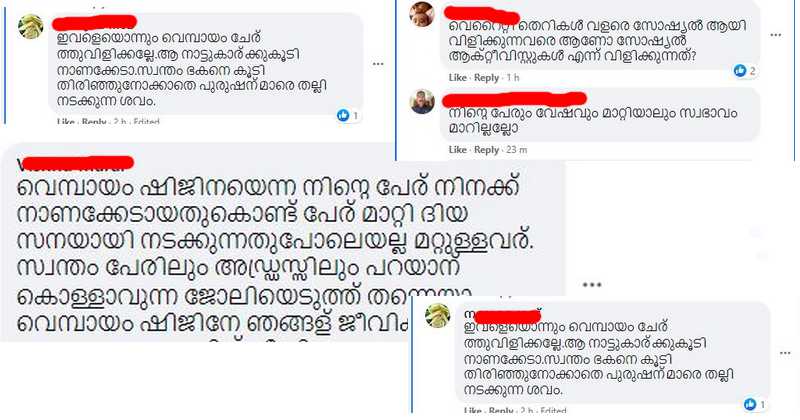Open the '1 h' timestamp link
The height and width of the screenshot is (420, 800).
[513, 78]
